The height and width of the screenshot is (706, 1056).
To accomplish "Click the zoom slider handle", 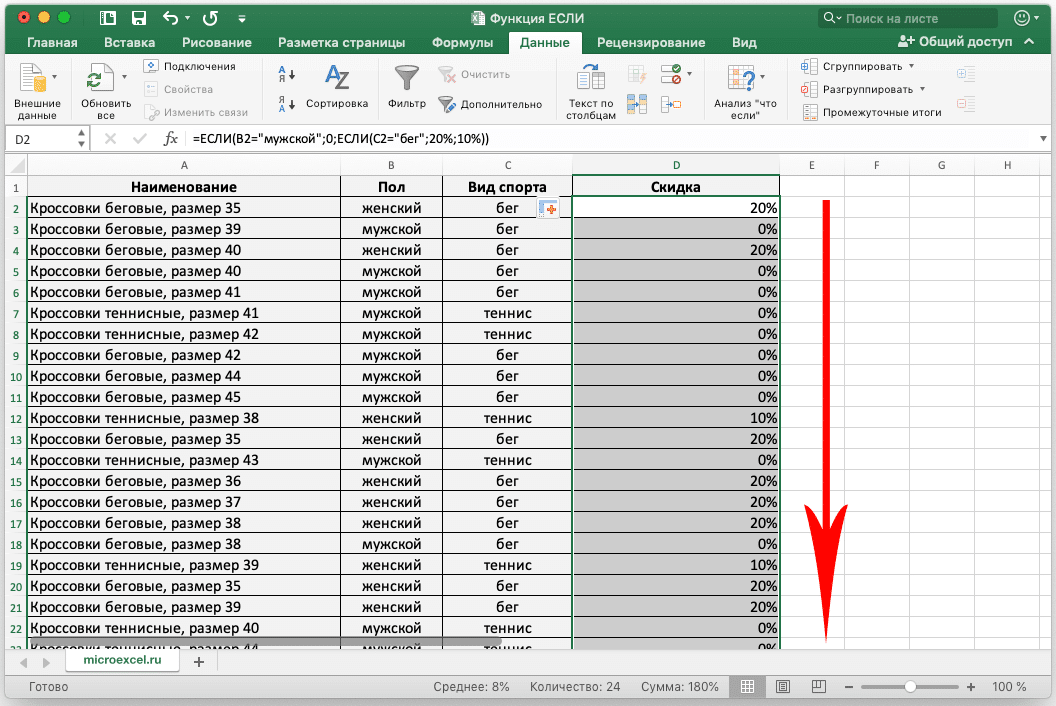I will coord(910,687).
